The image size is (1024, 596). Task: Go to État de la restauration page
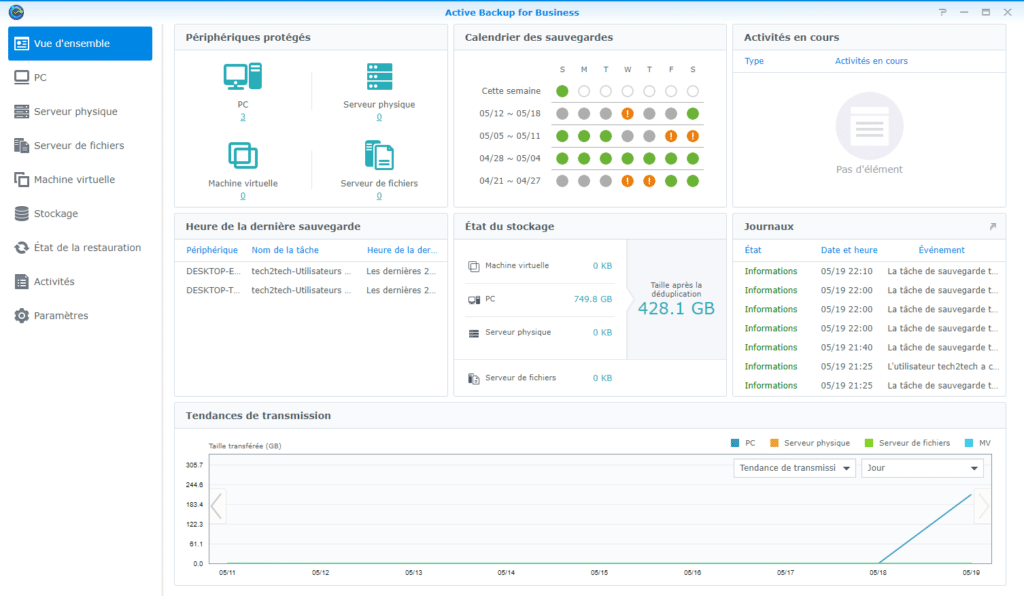[x=86, y=247]
